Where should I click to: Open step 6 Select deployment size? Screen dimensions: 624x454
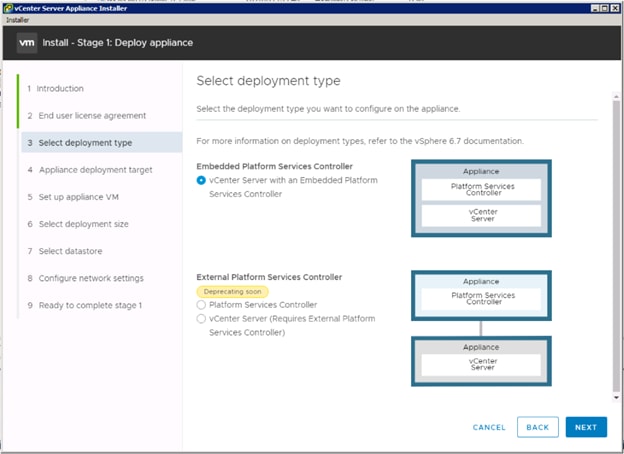coord(78,224)
